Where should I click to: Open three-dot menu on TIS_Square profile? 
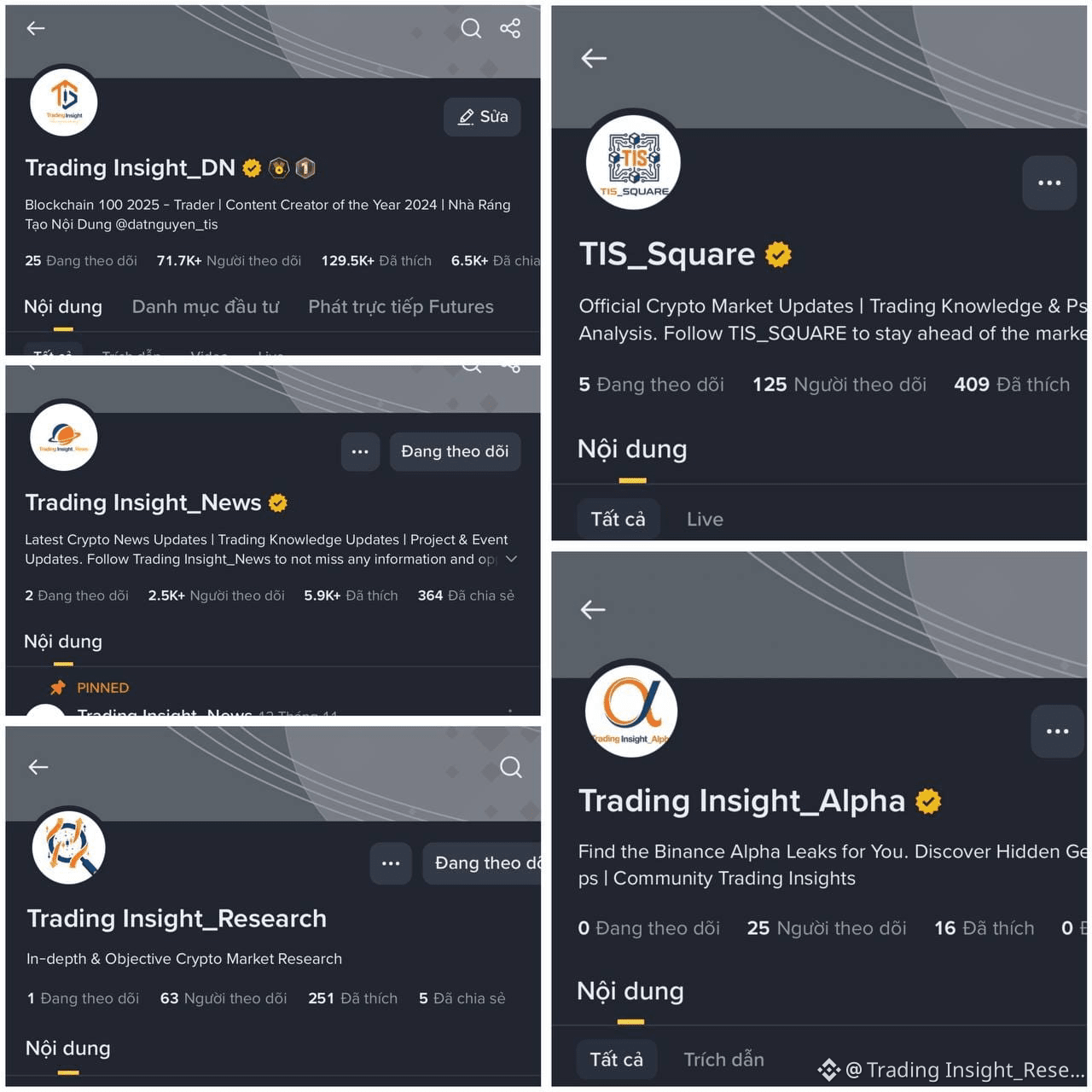pos(1049,183)
